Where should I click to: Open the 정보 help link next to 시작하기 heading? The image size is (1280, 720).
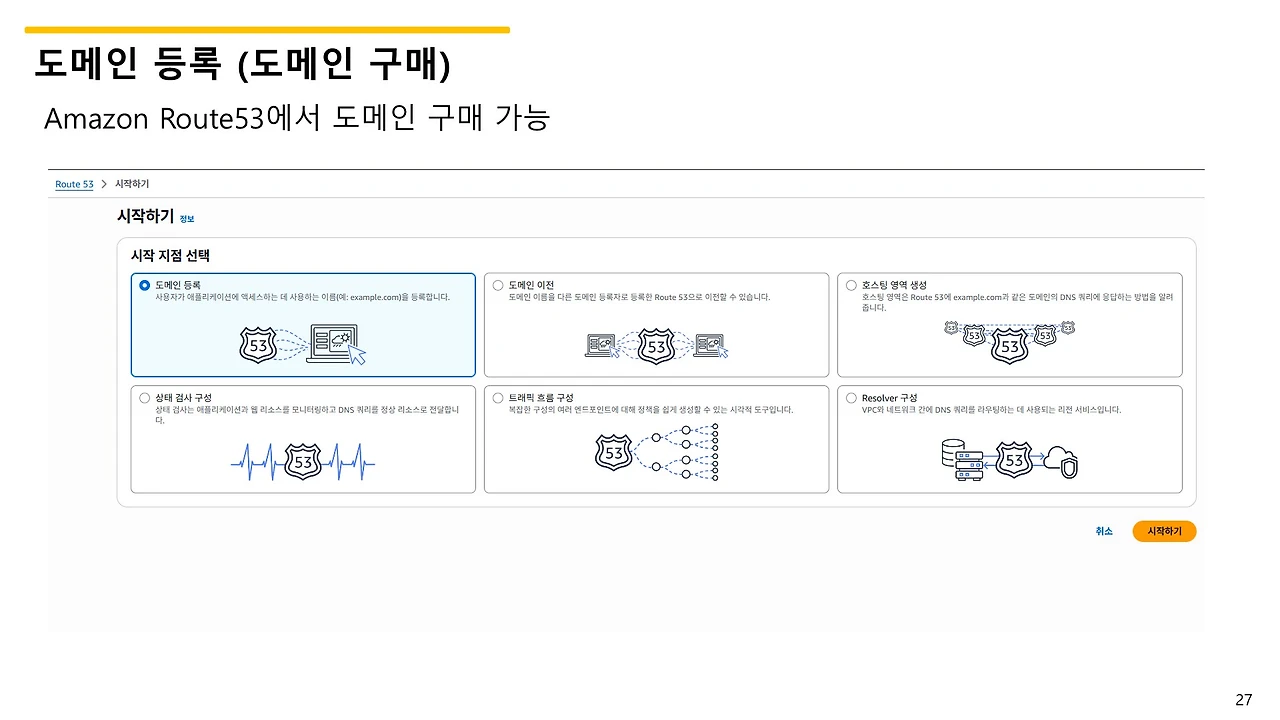(x=186, y=218)
